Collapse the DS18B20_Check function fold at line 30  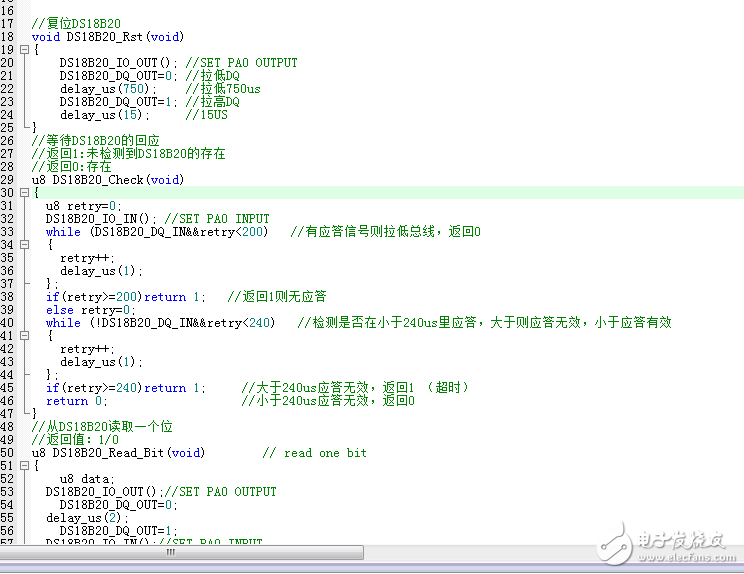(x=24, y=193)
